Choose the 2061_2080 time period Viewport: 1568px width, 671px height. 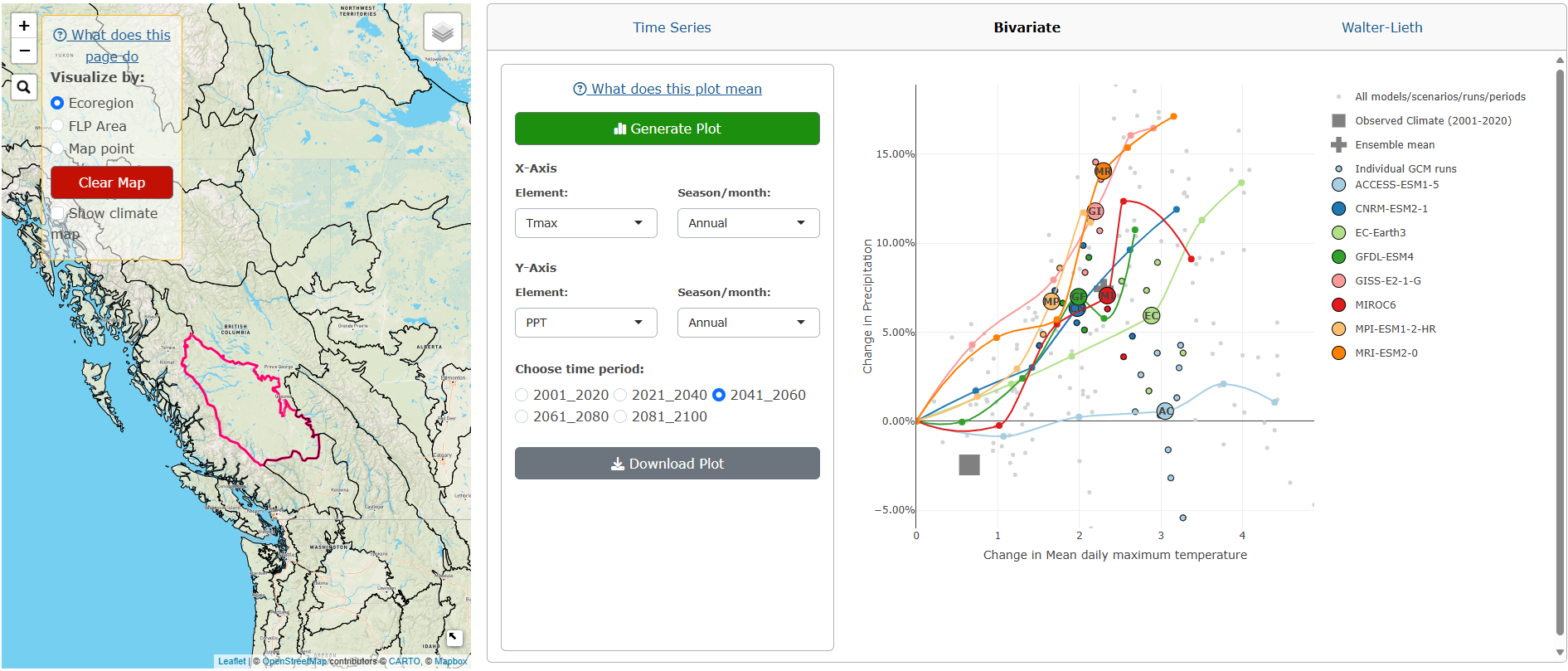[x=522, y=416]
